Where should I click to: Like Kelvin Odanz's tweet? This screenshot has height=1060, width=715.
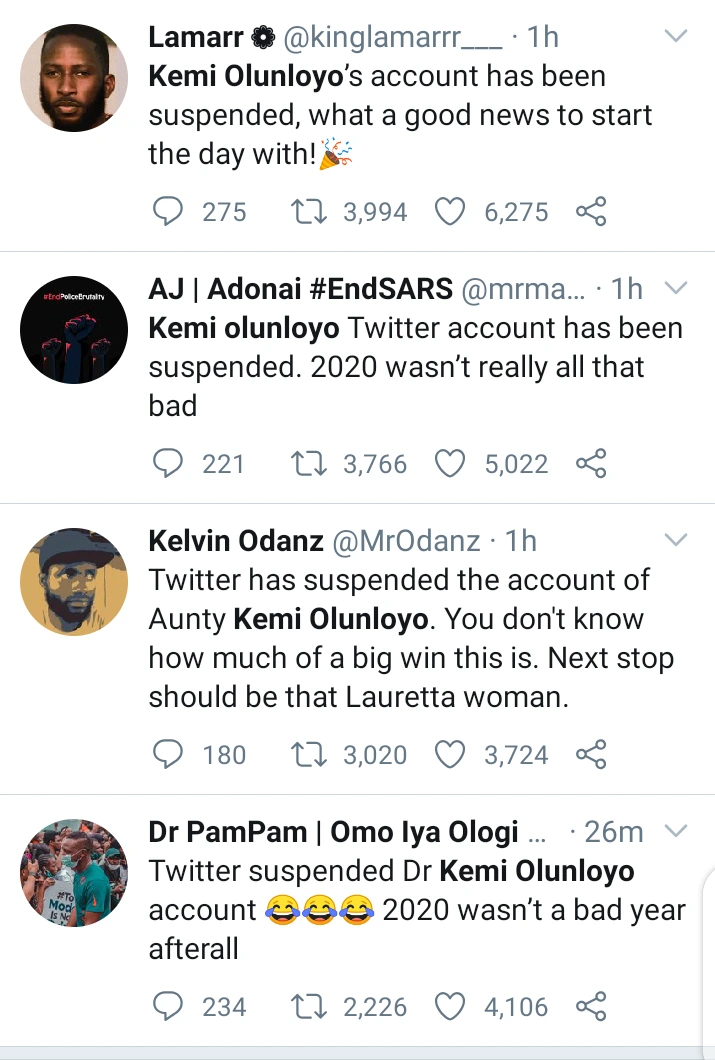(x=451, y=754)
